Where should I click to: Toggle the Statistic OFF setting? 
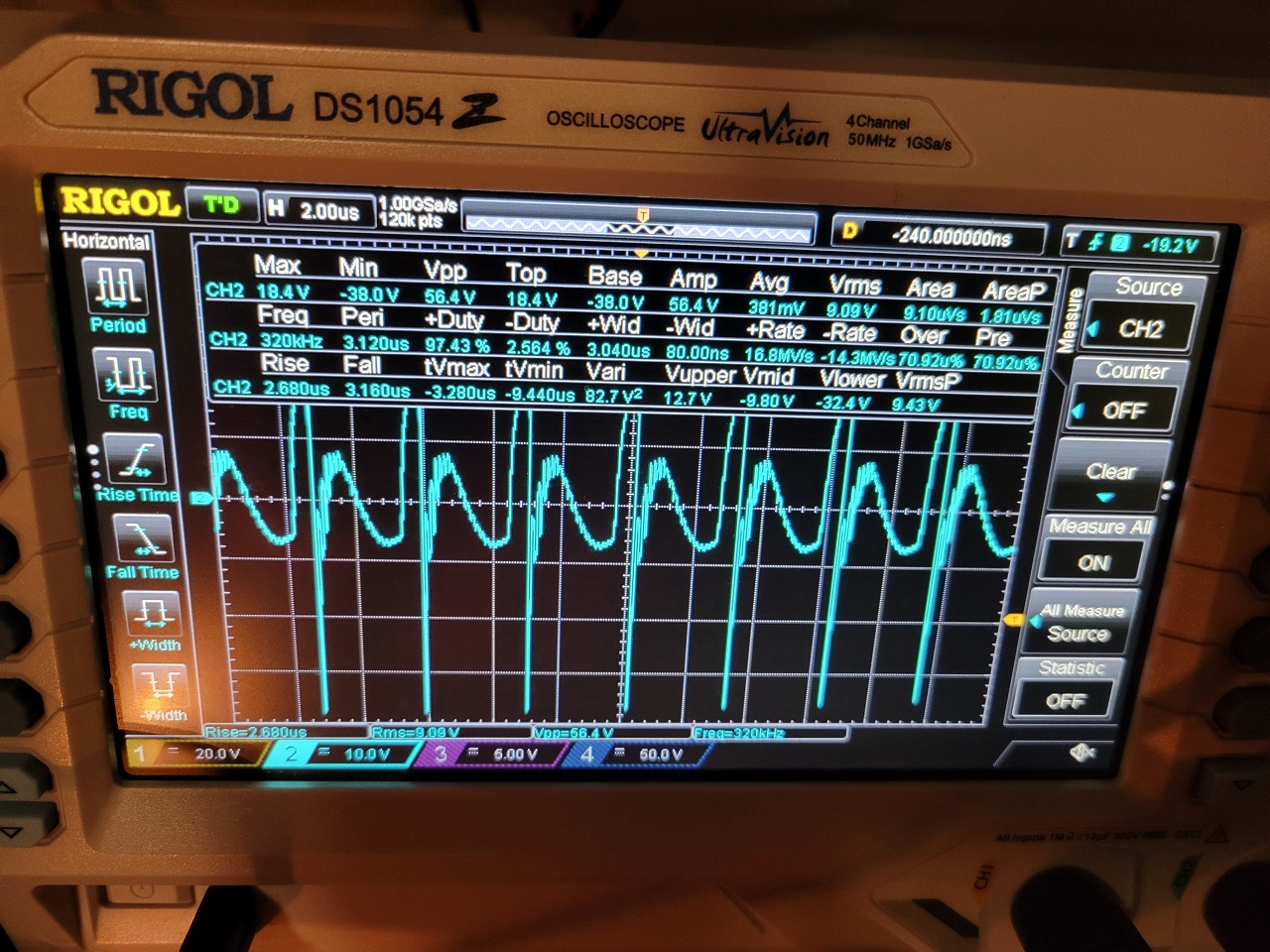pyautogui.click(x=1065, y=700)
